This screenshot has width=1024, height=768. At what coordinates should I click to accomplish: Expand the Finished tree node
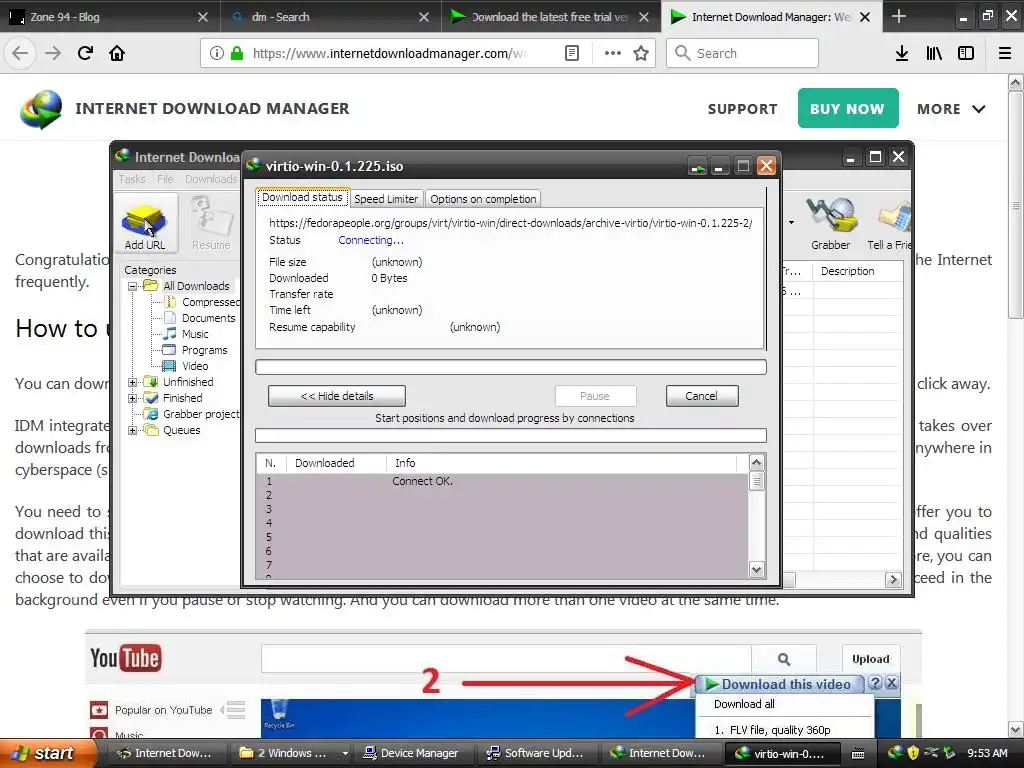[x=133, y=398]
